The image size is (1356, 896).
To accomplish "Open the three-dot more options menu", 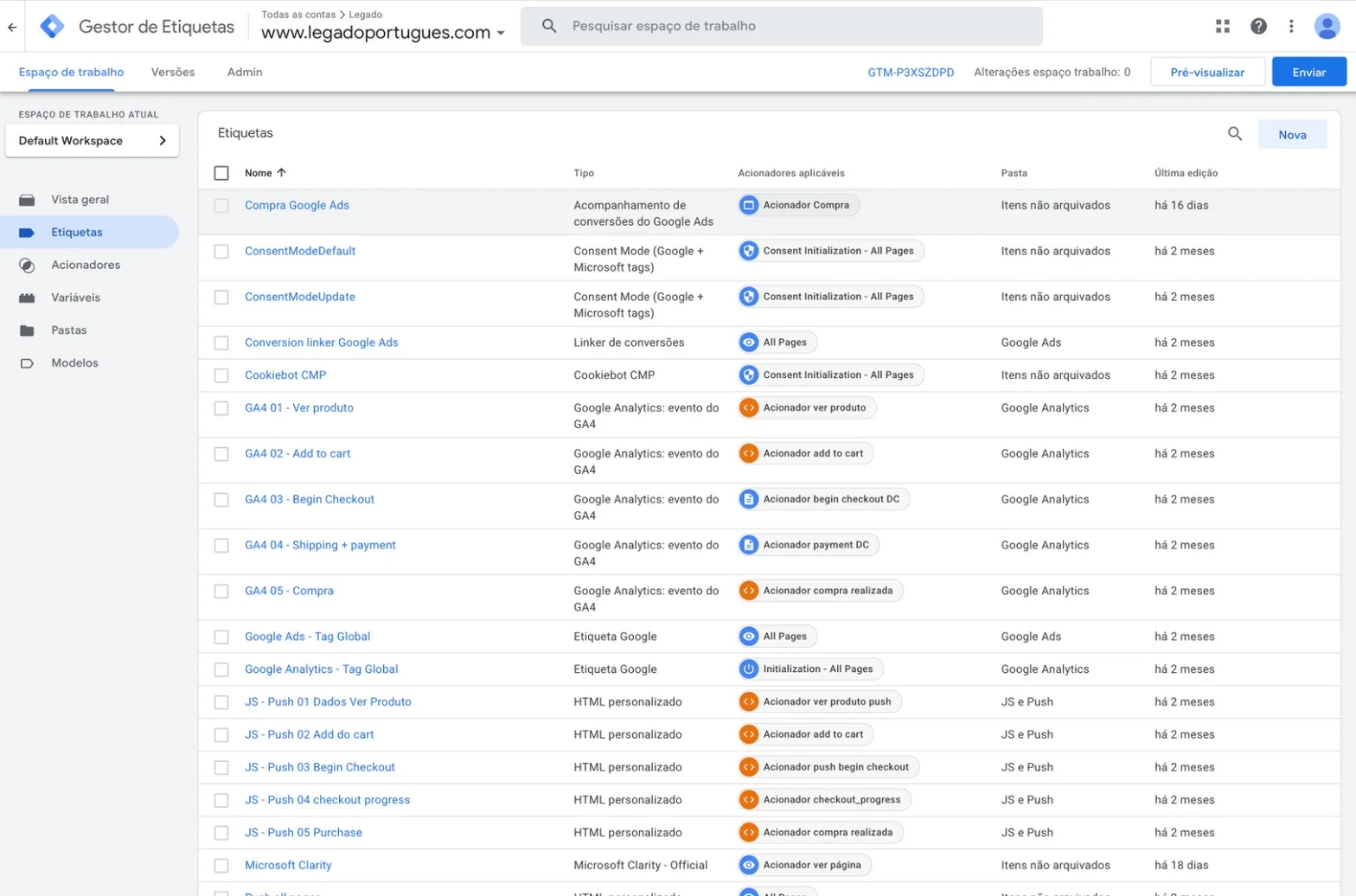I will pyautogui.click(x=1291, y=26).
